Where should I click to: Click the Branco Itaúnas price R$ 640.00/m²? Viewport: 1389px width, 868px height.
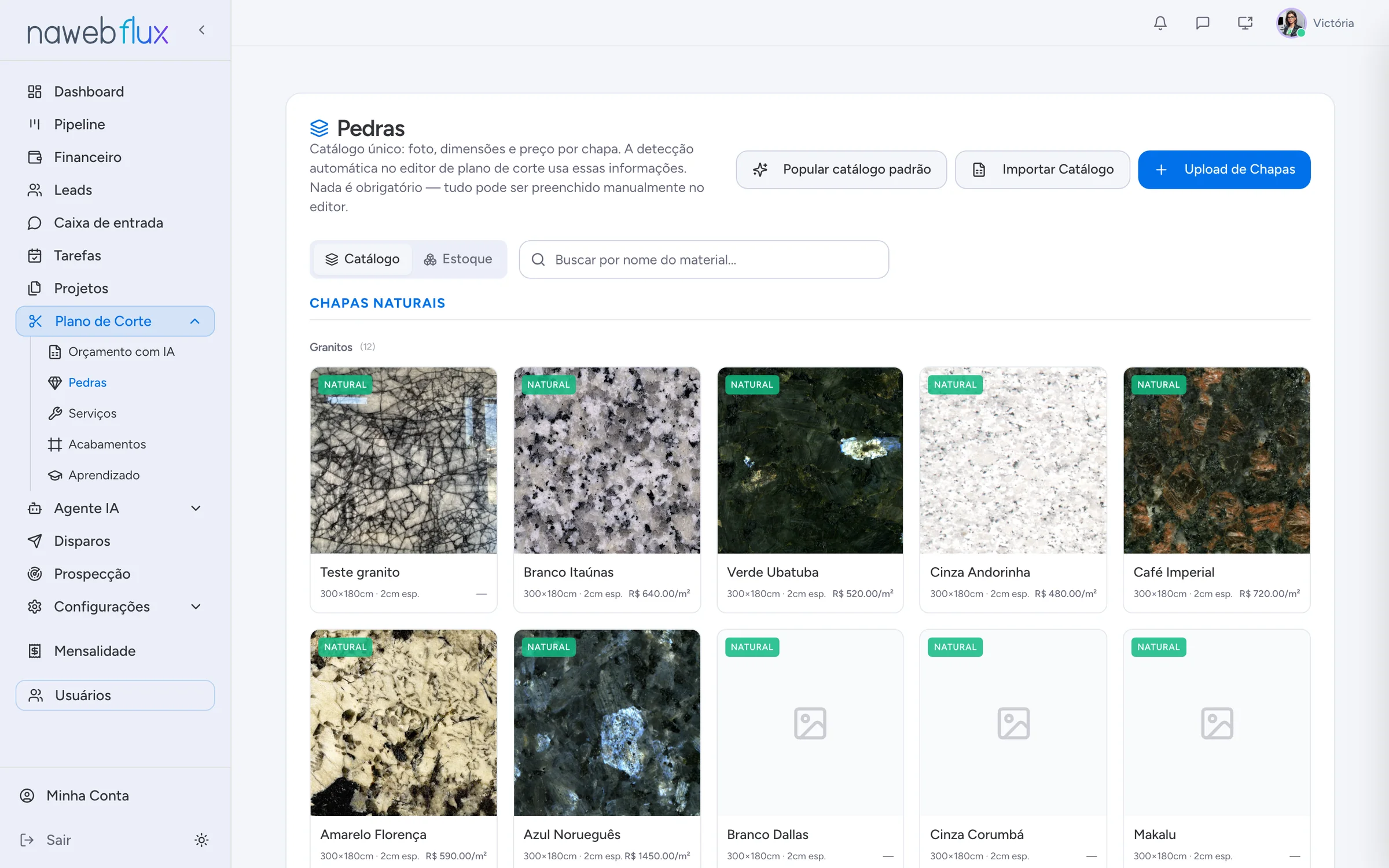click(659, 594)
